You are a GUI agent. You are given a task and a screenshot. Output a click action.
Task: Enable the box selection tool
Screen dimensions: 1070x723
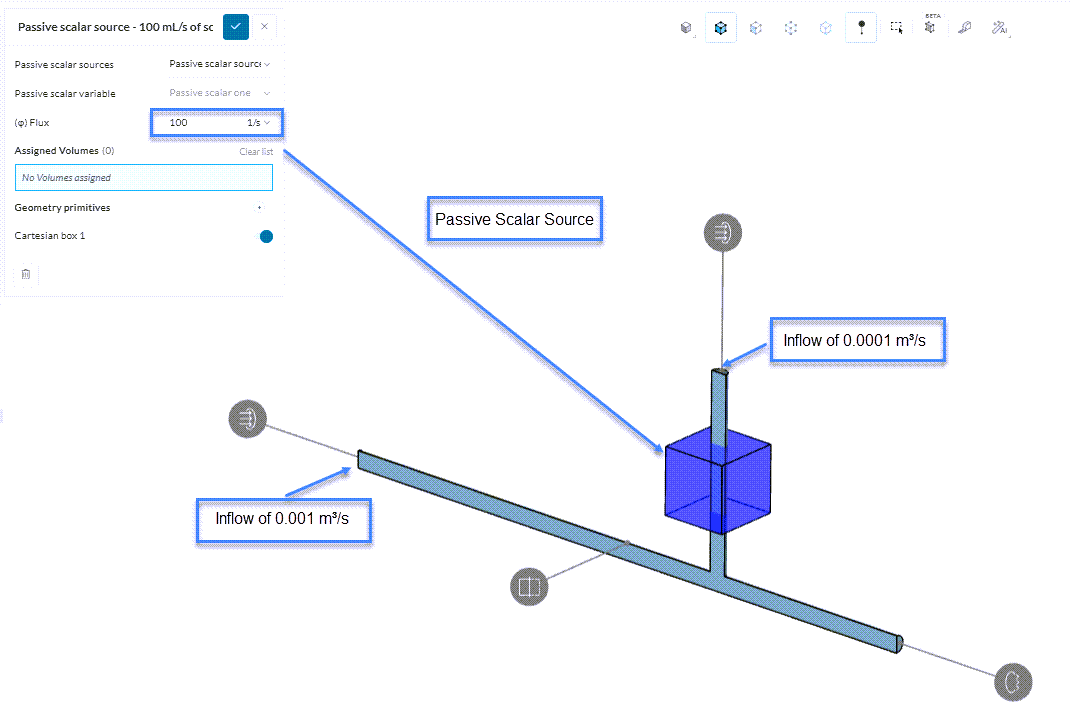coord(896,28)
